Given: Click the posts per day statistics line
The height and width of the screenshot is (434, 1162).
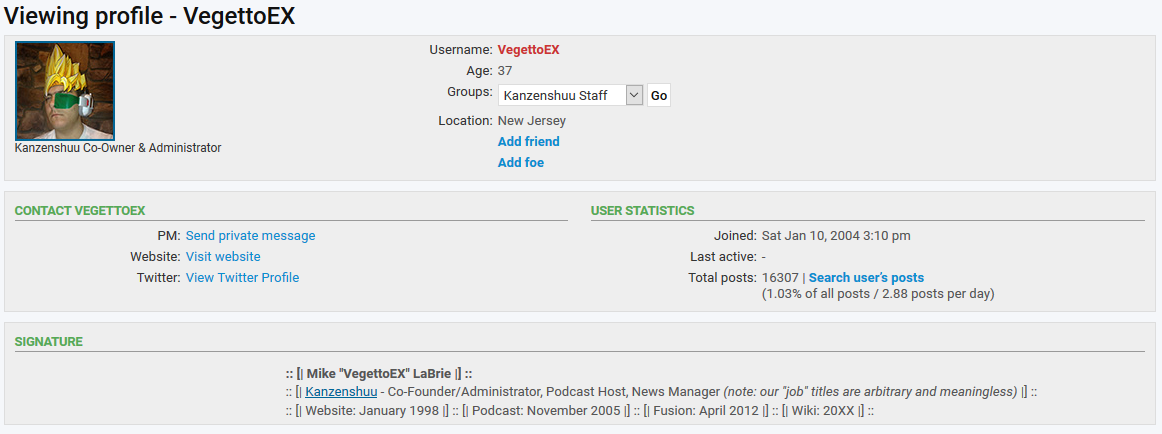Looking at the screenshot, I should [x=878, y=294].
